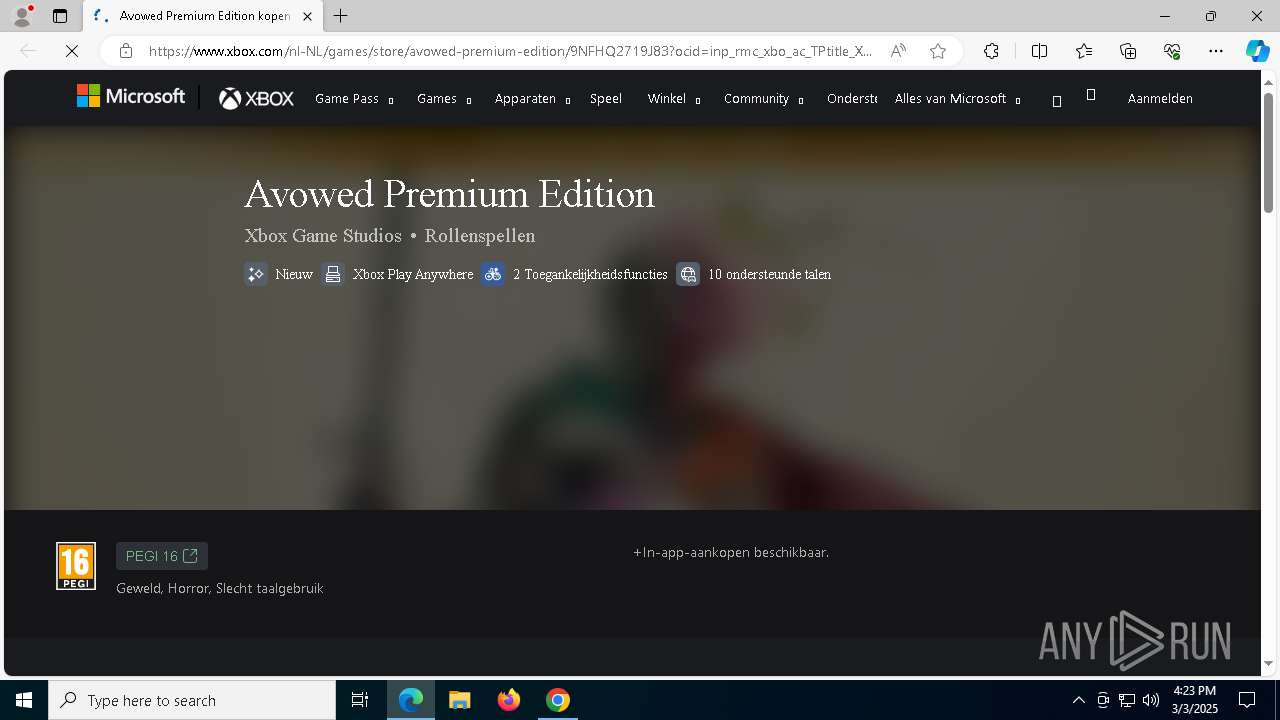The width and height of the screenshot is (1280, 720).
Task: Expand the Community menu
Action: click(764, 98)
